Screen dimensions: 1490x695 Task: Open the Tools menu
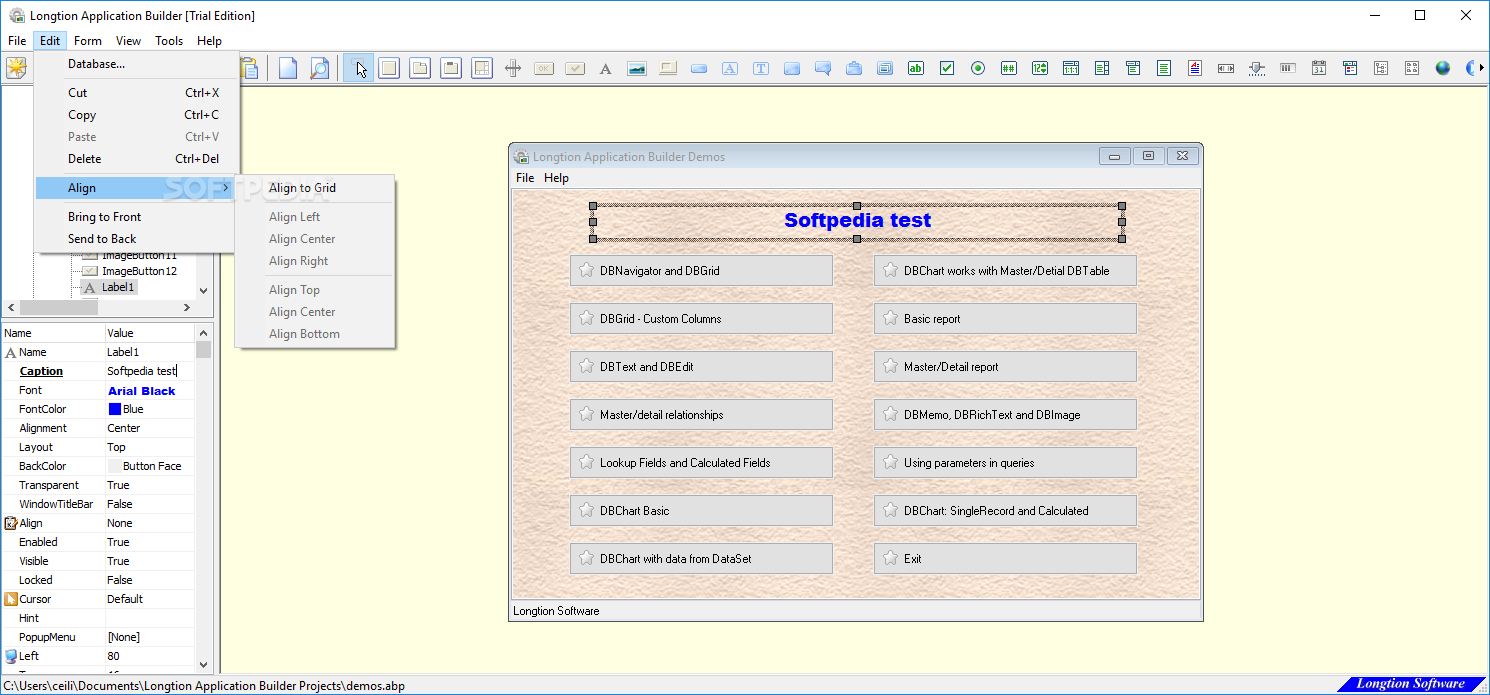[x=169, y=41]
